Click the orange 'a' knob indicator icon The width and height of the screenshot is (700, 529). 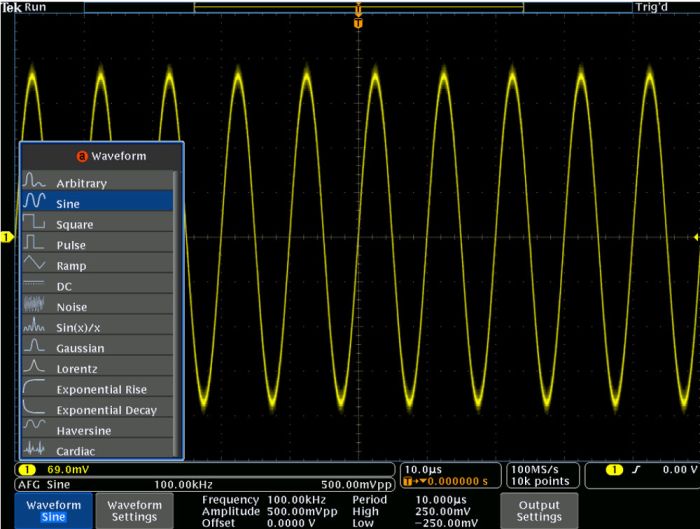[x=82, y=156]
